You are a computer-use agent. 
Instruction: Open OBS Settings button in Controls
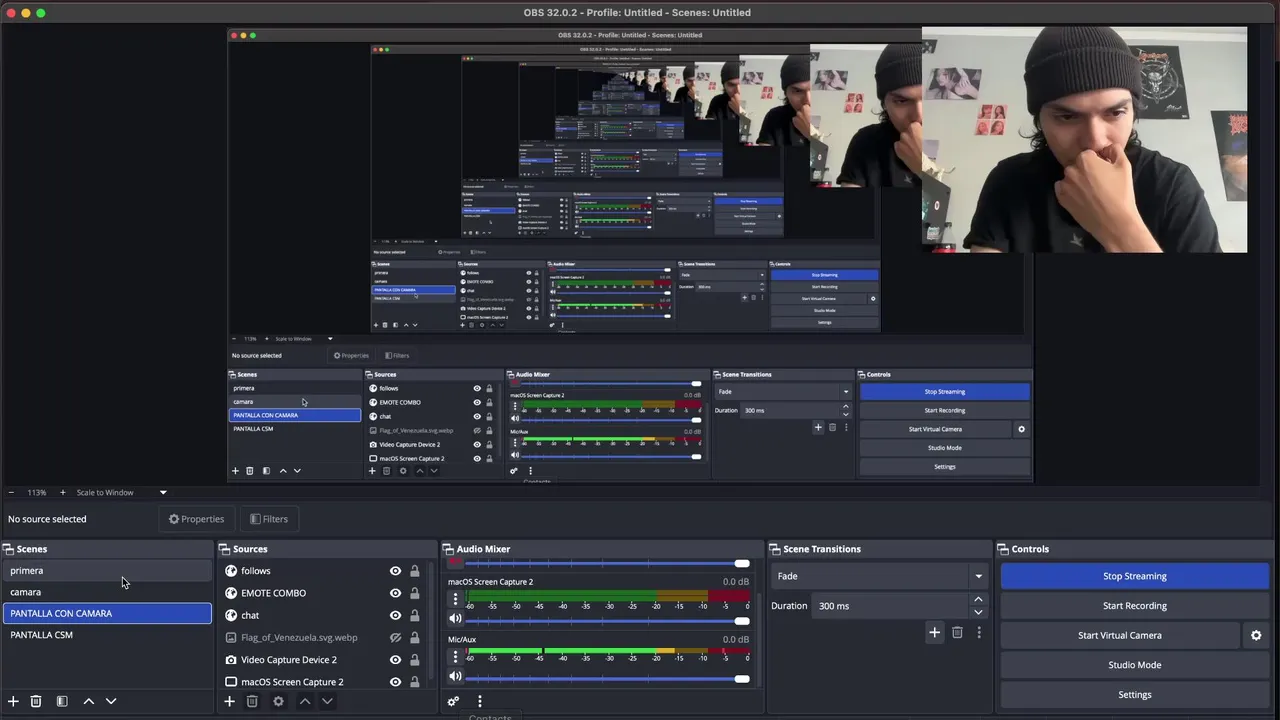1134,695
